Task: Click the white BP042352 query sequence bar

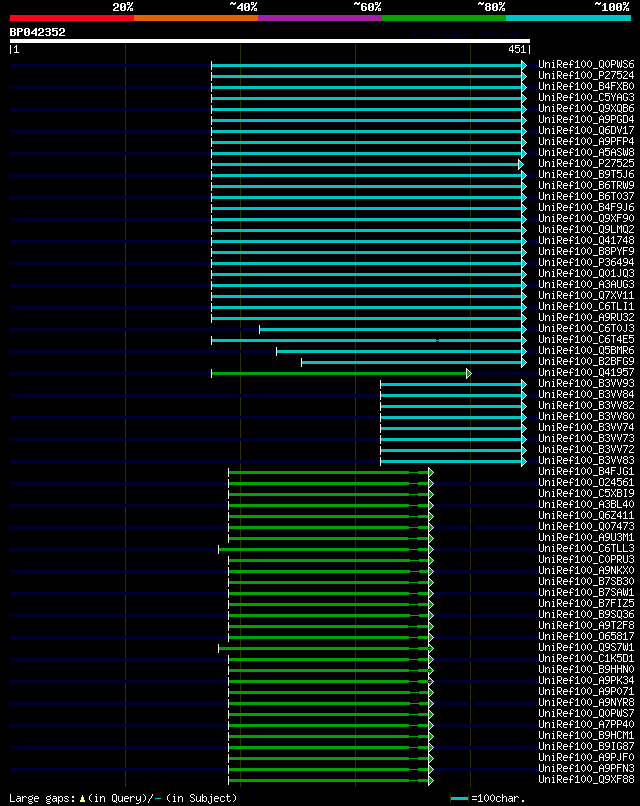Action: click(269, 41)
